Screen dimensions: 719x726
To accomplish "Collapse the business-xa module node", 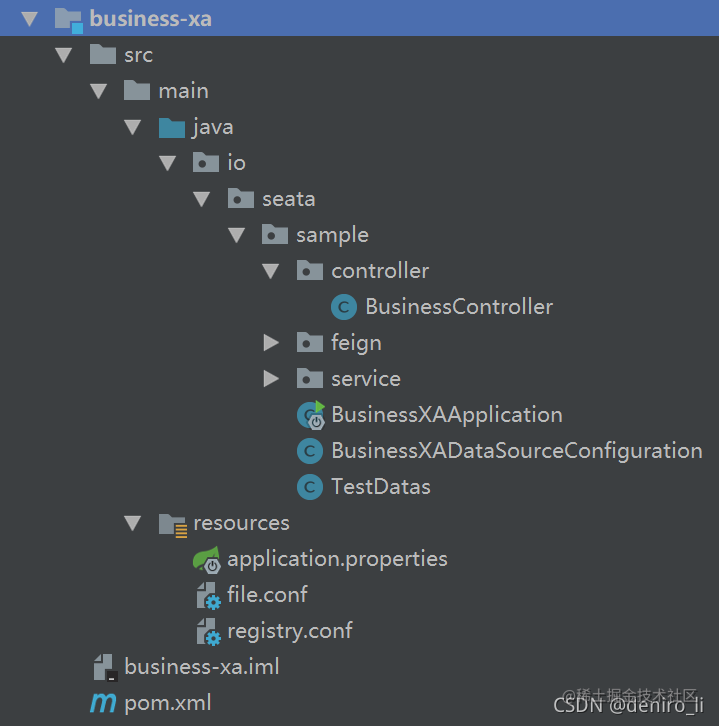I will tap(30, 19).
